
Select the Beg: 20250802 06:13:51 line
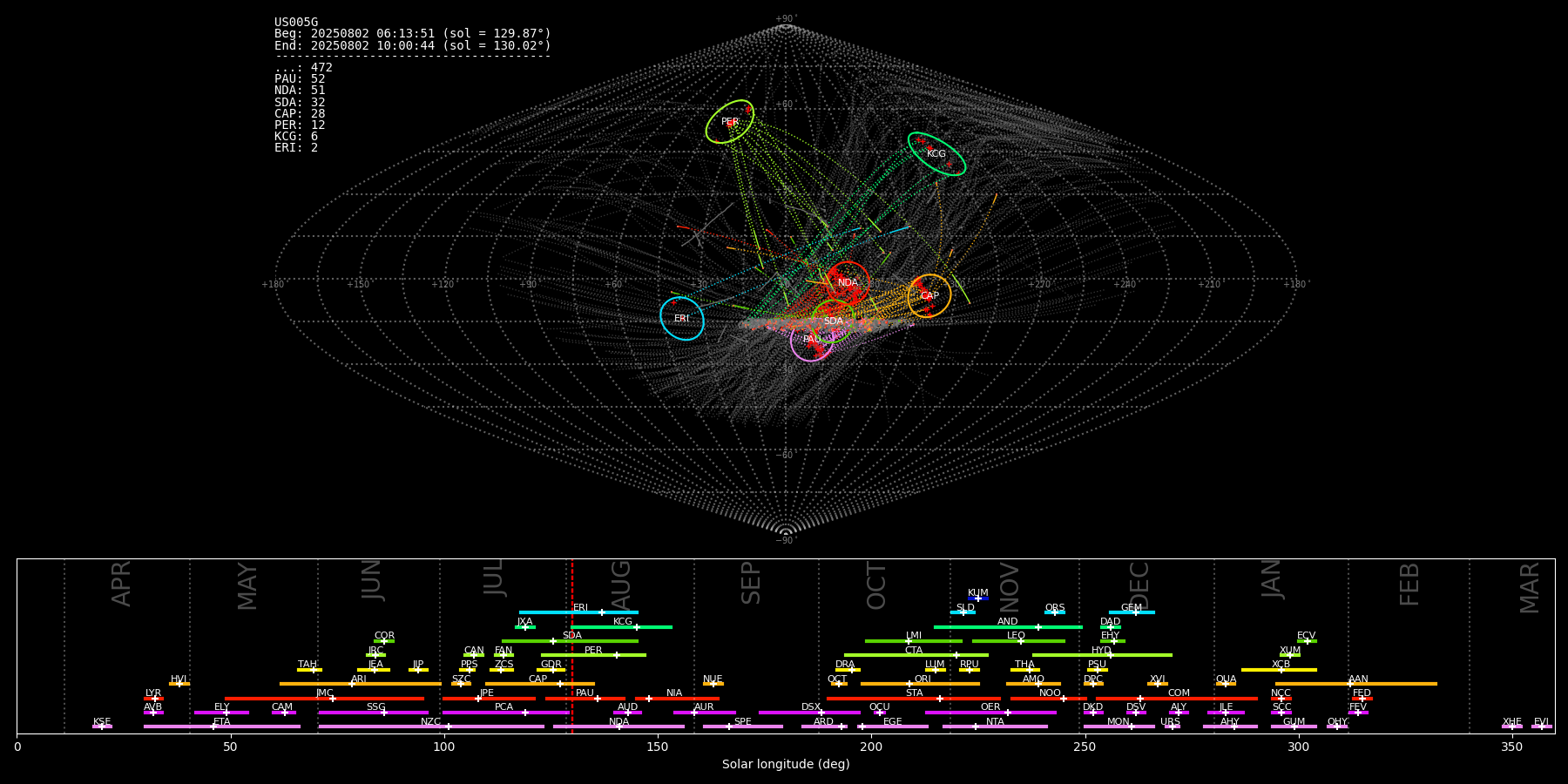click(413, 34)
